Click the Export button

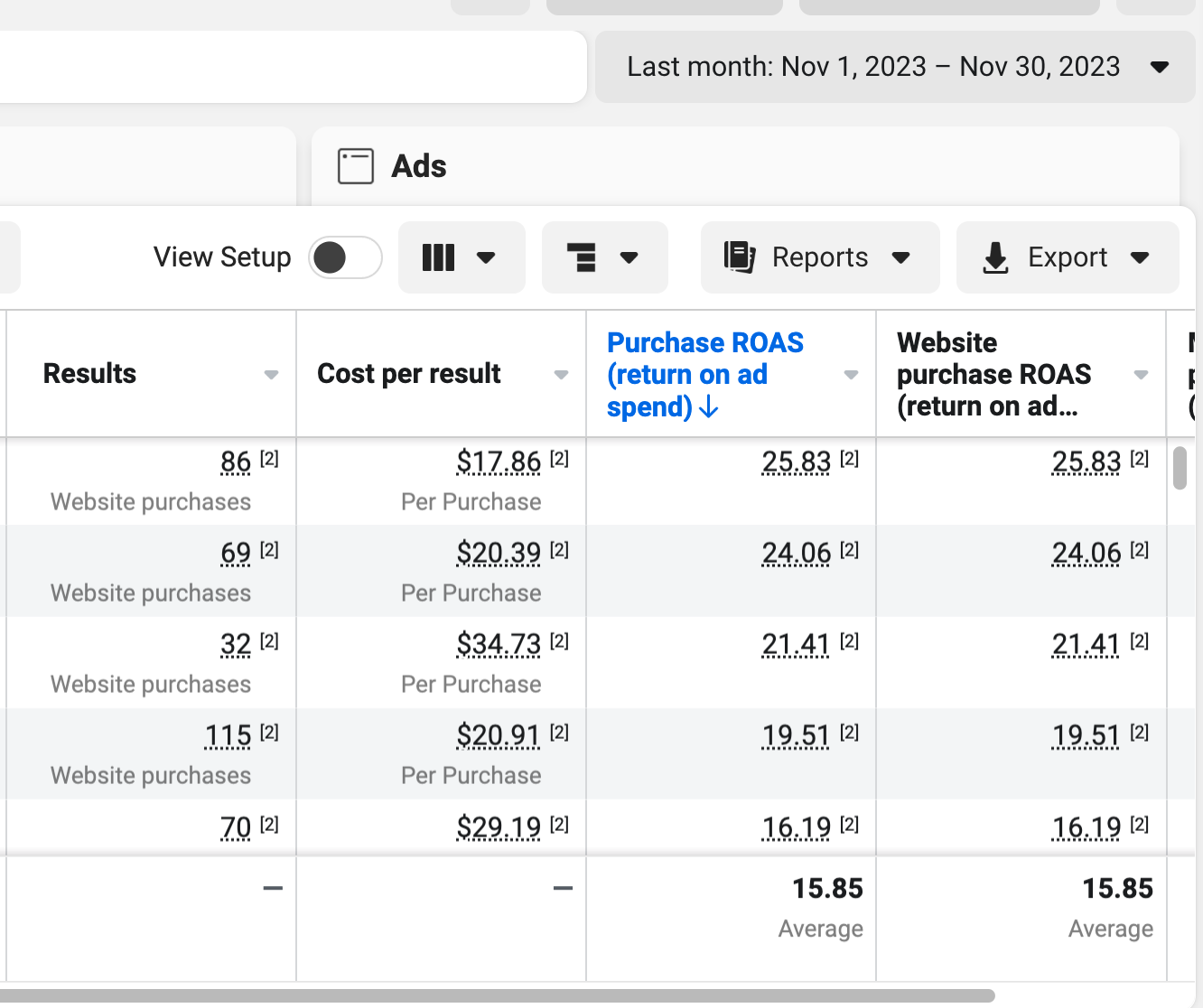coord(1067,257)
